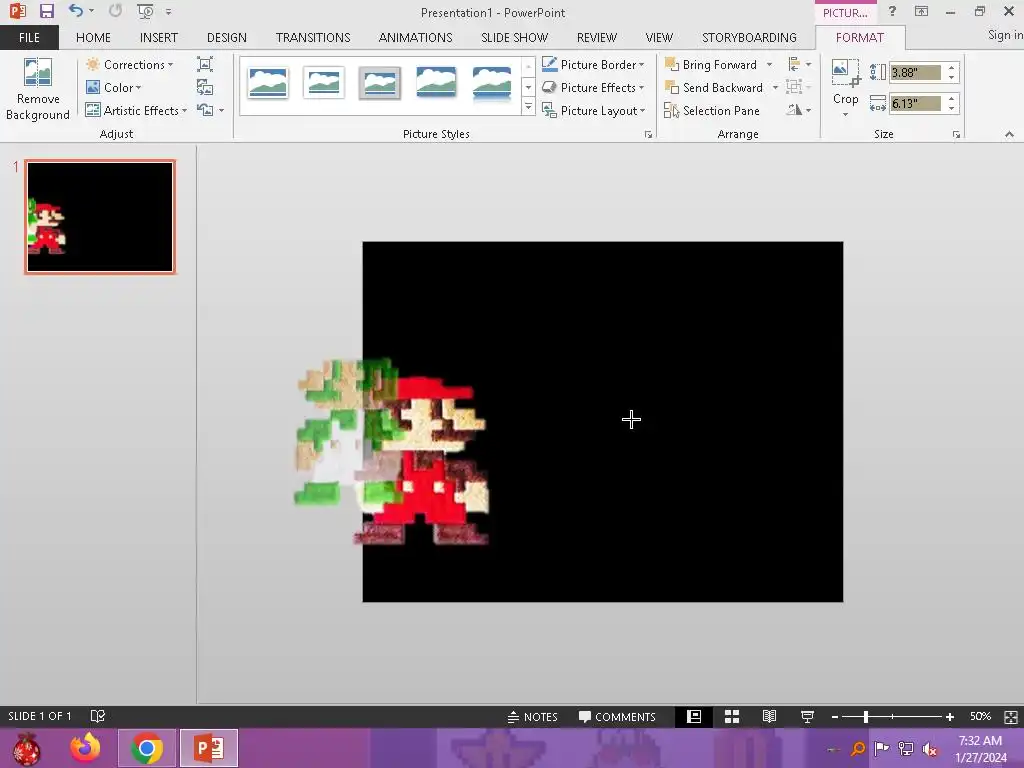Switch to the DESIGN tab
1024x768 pixels.
tap(227, 38)
